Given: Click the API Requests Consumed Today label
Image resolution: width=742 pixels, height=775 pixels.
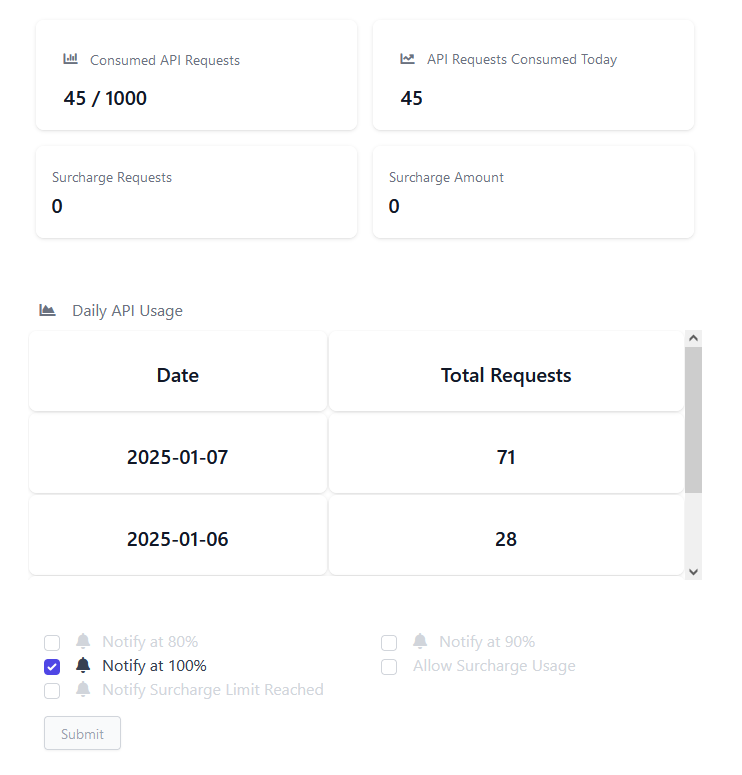Looking at the screenshot, I should [522, 59].
